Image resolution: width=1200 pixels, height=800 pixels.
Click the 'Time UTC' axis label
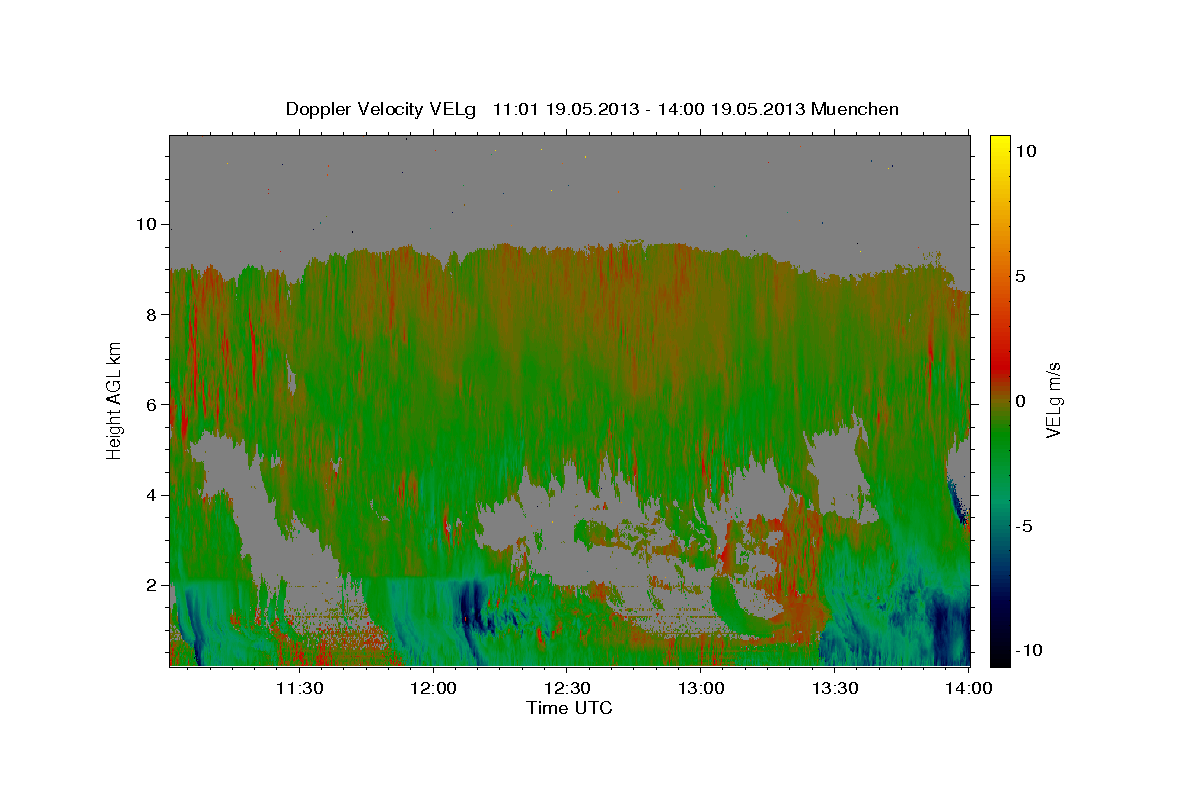point(569,708)
